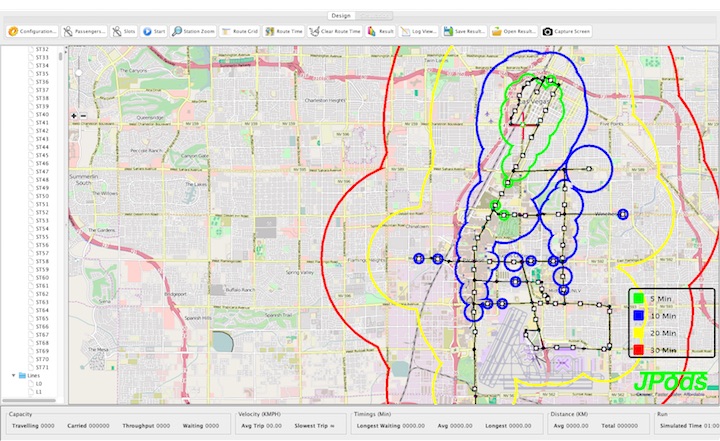Click the red 30 Min legend swatch
The height and width of the screenshot is (441, 720).
coord(638,349)
